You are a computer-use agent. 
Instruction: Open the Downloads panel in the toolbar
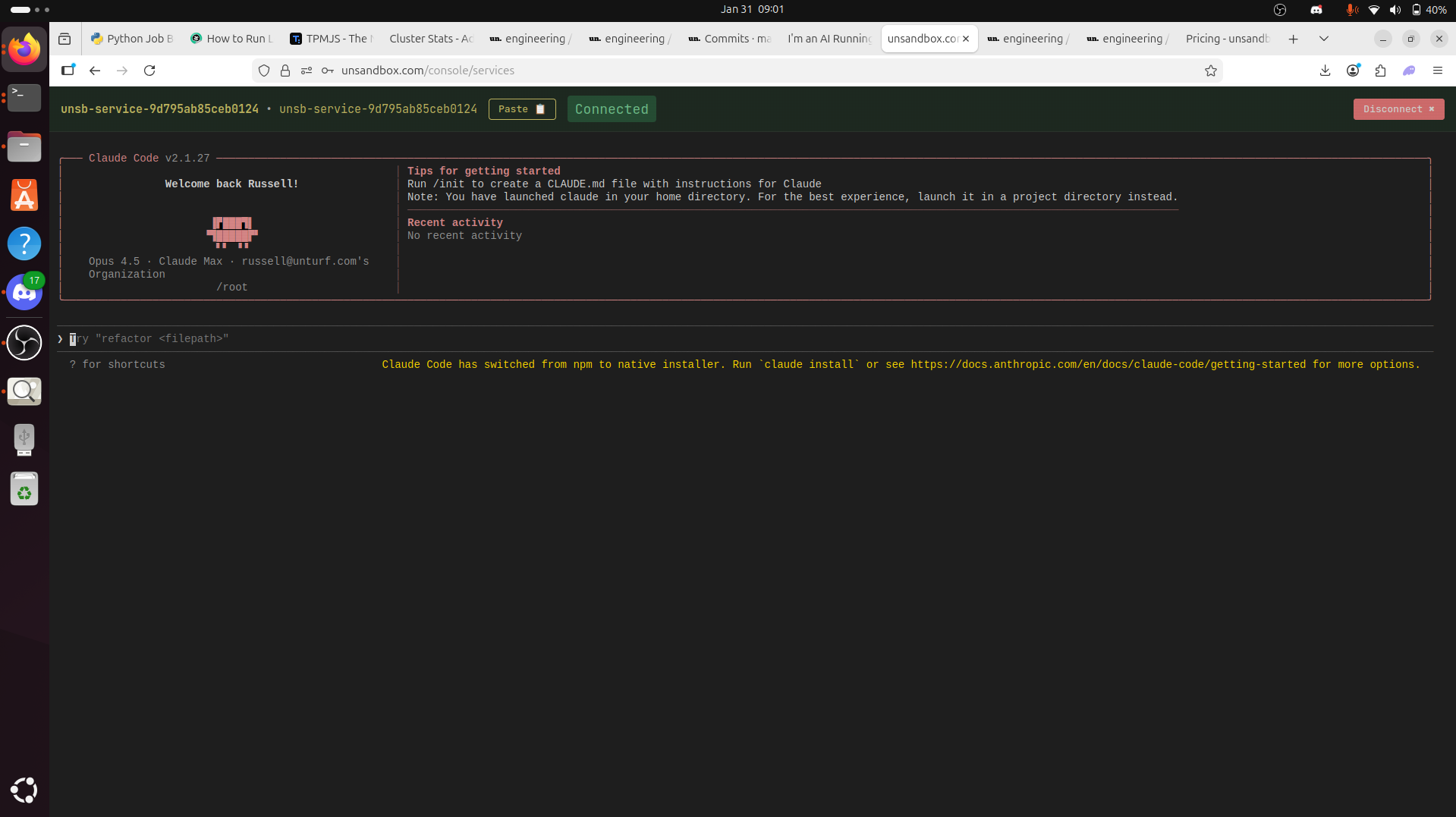1324,70
